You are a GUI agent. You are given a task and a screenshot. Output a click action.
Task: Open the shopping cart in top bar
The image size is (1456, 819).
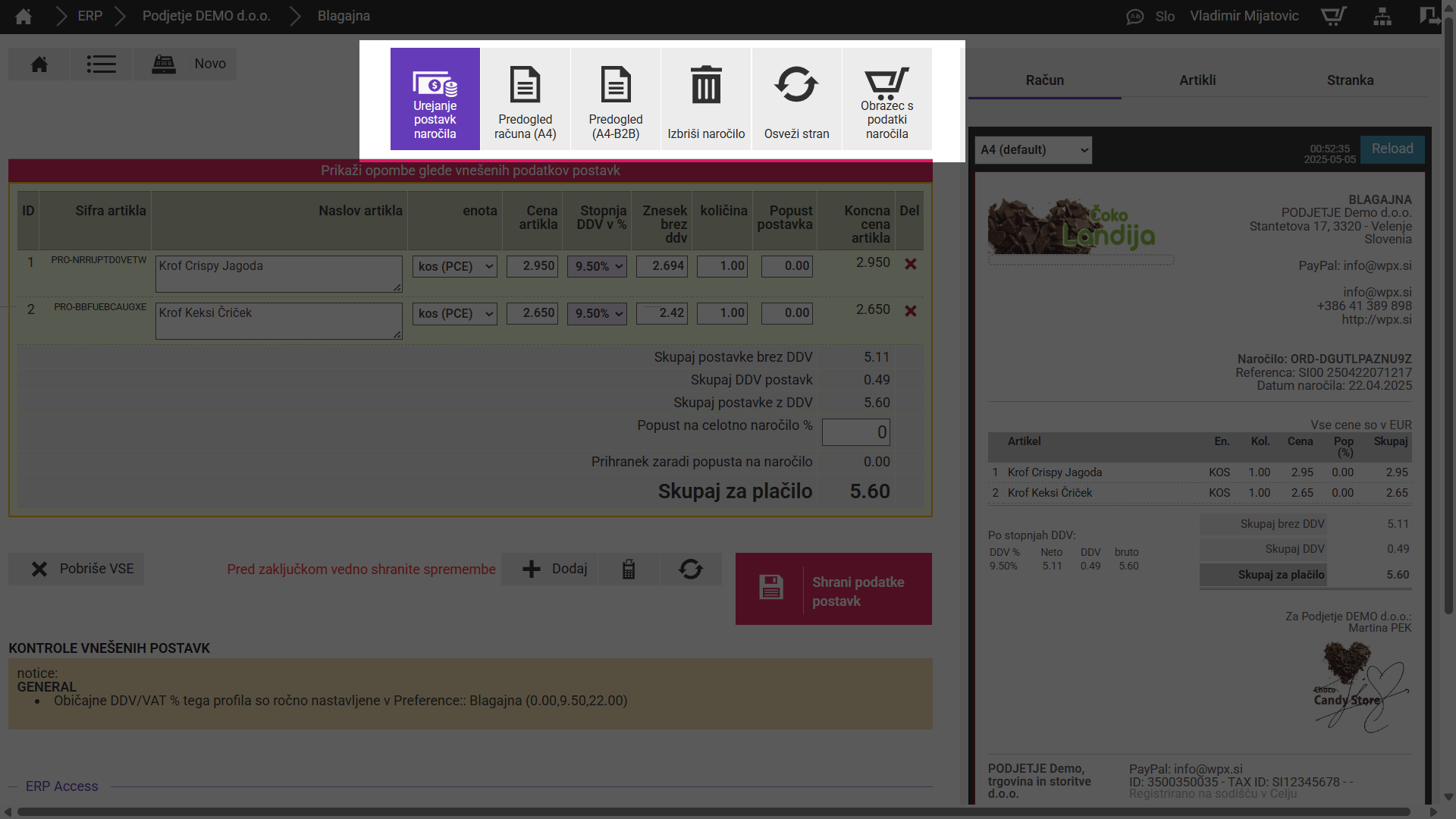point(1333,16)
